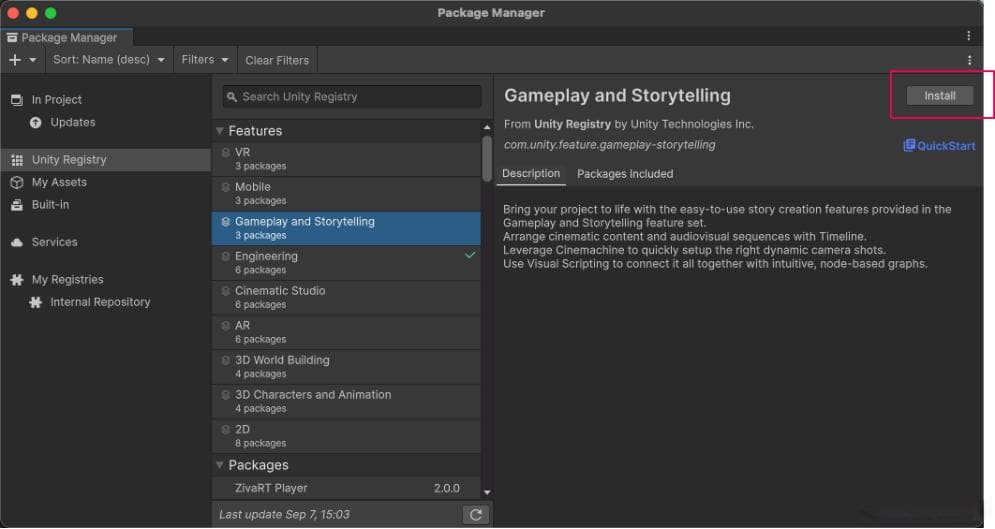Click the Last update Sep 7 status text
Screen dimensions: 995x529
(x=284, y=514)
